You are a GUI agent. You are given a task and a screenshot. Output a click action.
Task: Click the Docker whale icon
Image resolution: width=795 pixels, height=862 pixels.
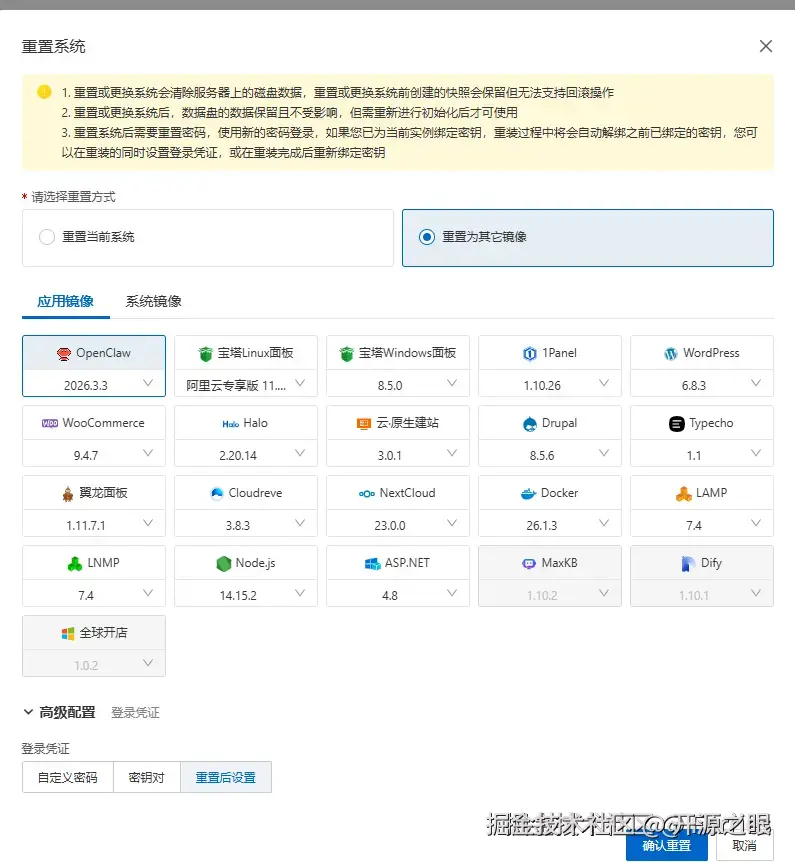pyautogui.click(x=528, y=494)
